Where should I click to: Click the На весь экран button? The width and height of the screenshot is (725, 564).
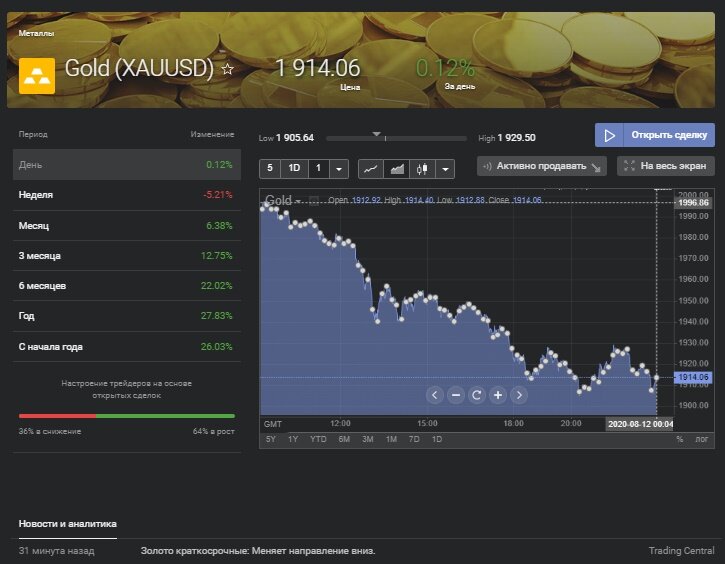(666, 167)
